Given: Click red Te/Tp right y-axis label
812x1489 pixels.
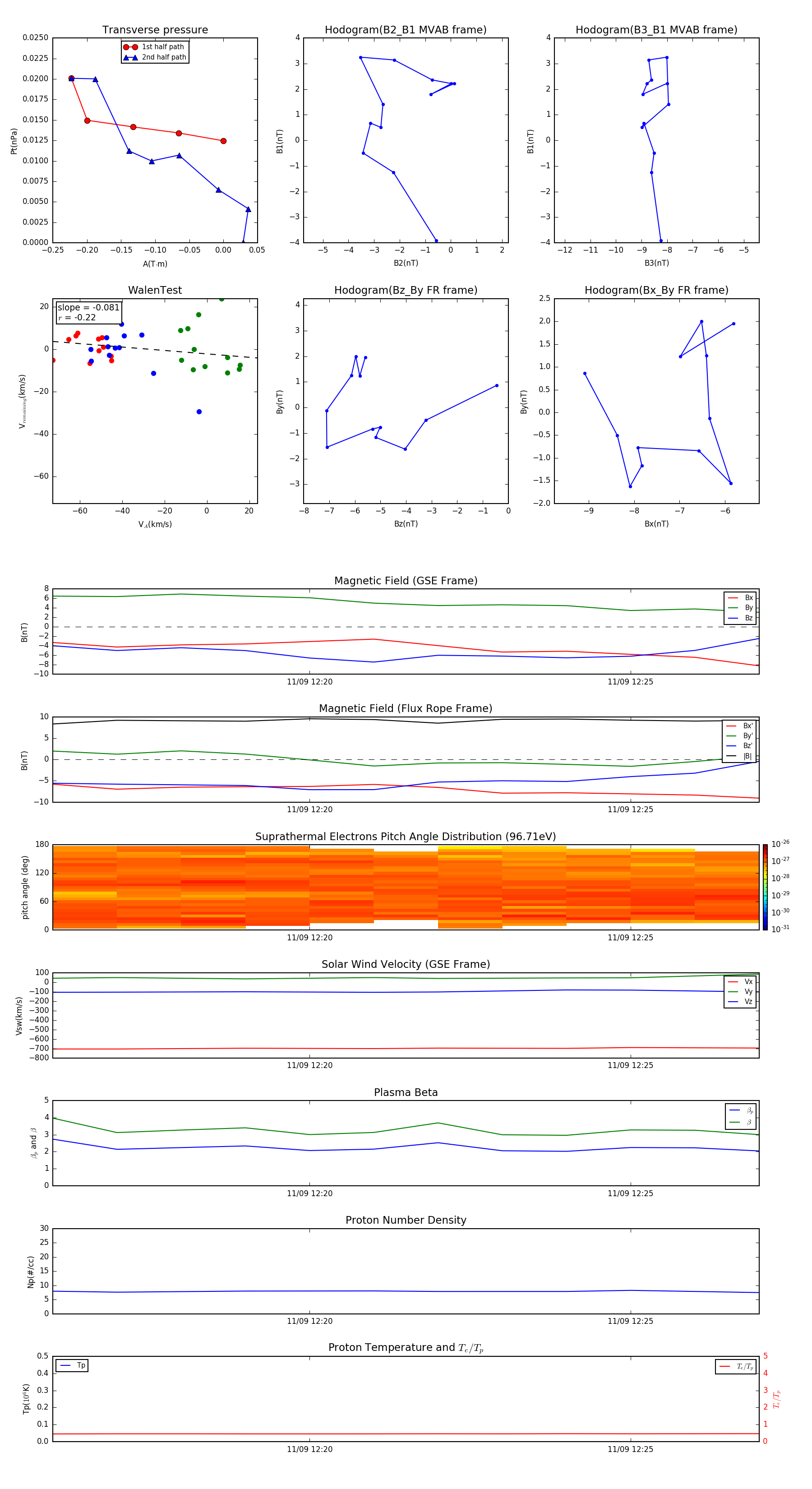Looking at the screenshot, I should point(777,1399).
